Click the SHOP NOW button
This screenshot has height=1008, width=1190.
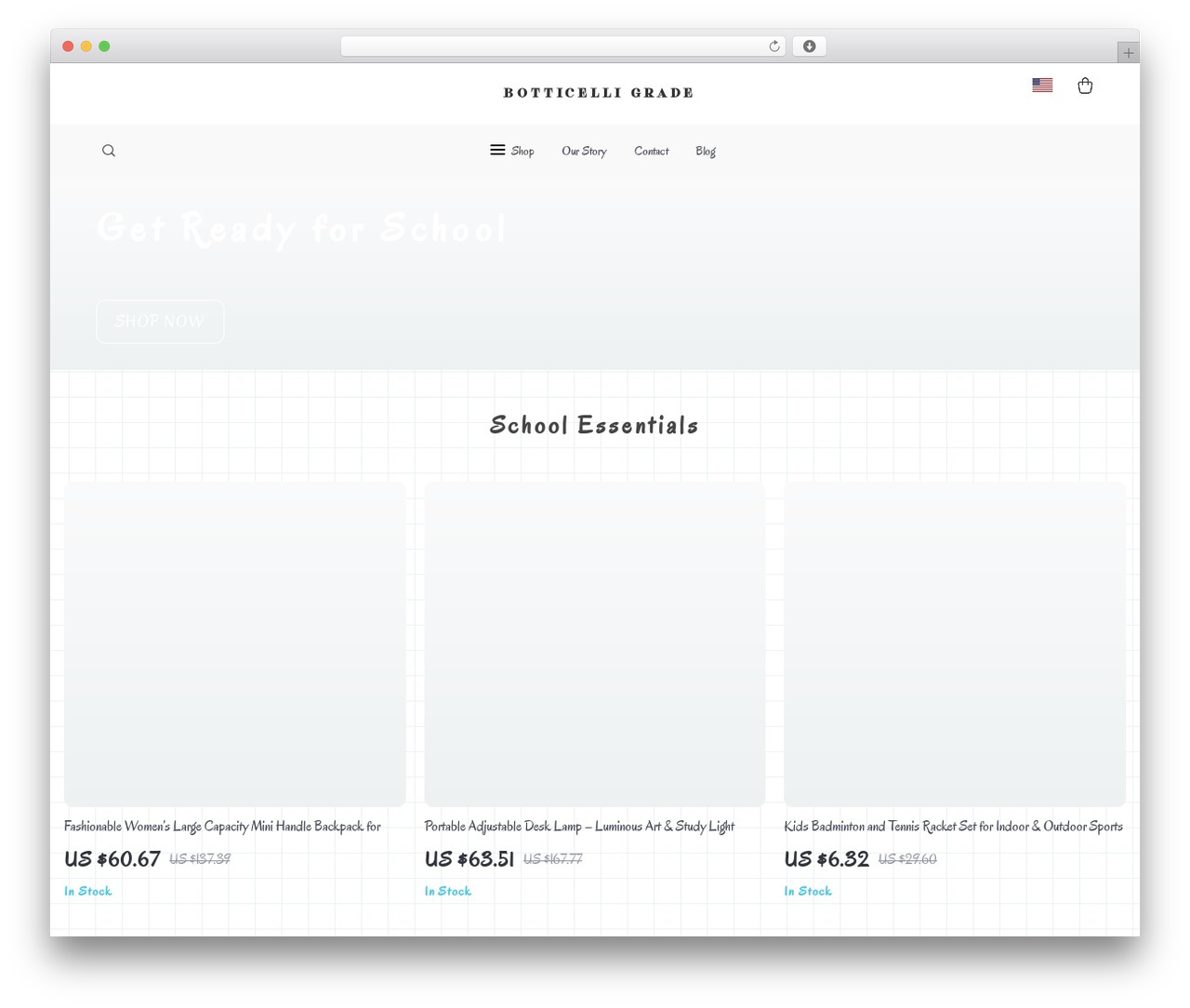click(x=160, y=321)
